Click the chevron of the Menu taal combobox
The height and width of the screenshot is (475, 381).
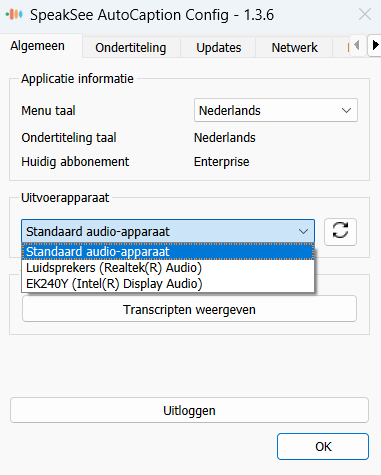click(x=347, y=110)
